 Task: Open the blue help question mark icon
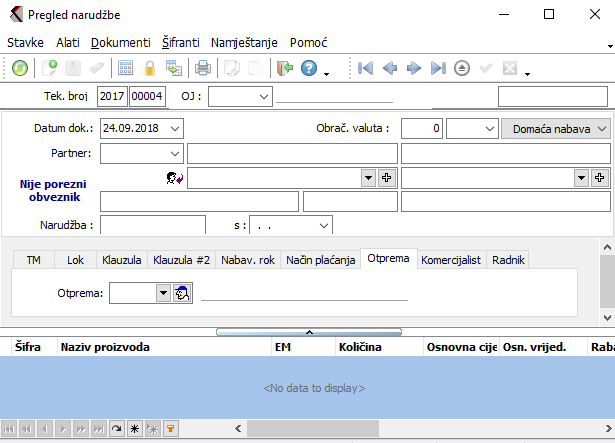tap(309, 68)
